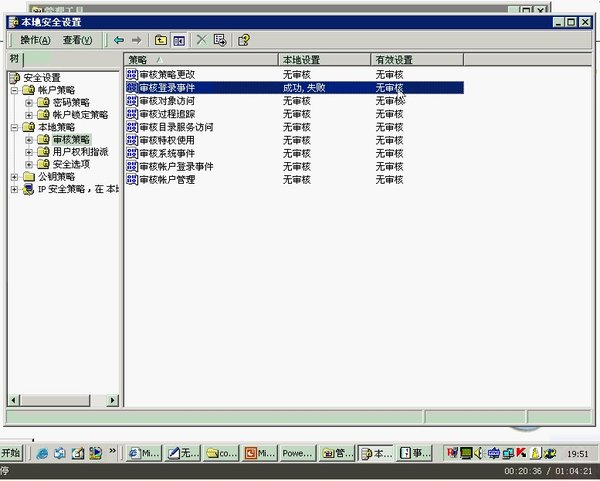This screenshot has width=600, height=481.
Task: Collapse the 帐户策略 tree node
Action: pyautogui.click(x=14, y=90)
